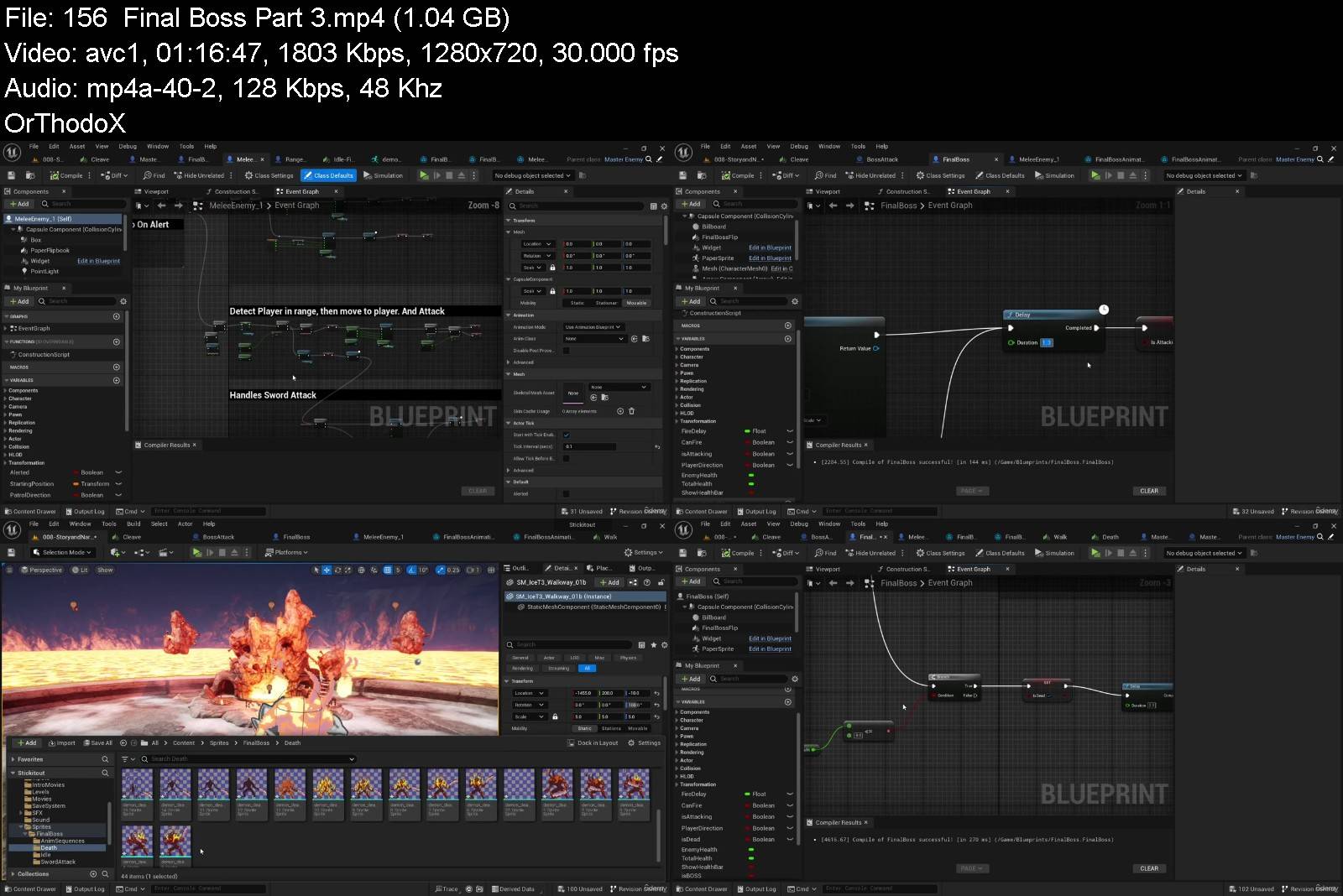Select the PointLight component in MeleeEnemy_1
Screen dimensions: 1343x896
(x=44, y=271)
